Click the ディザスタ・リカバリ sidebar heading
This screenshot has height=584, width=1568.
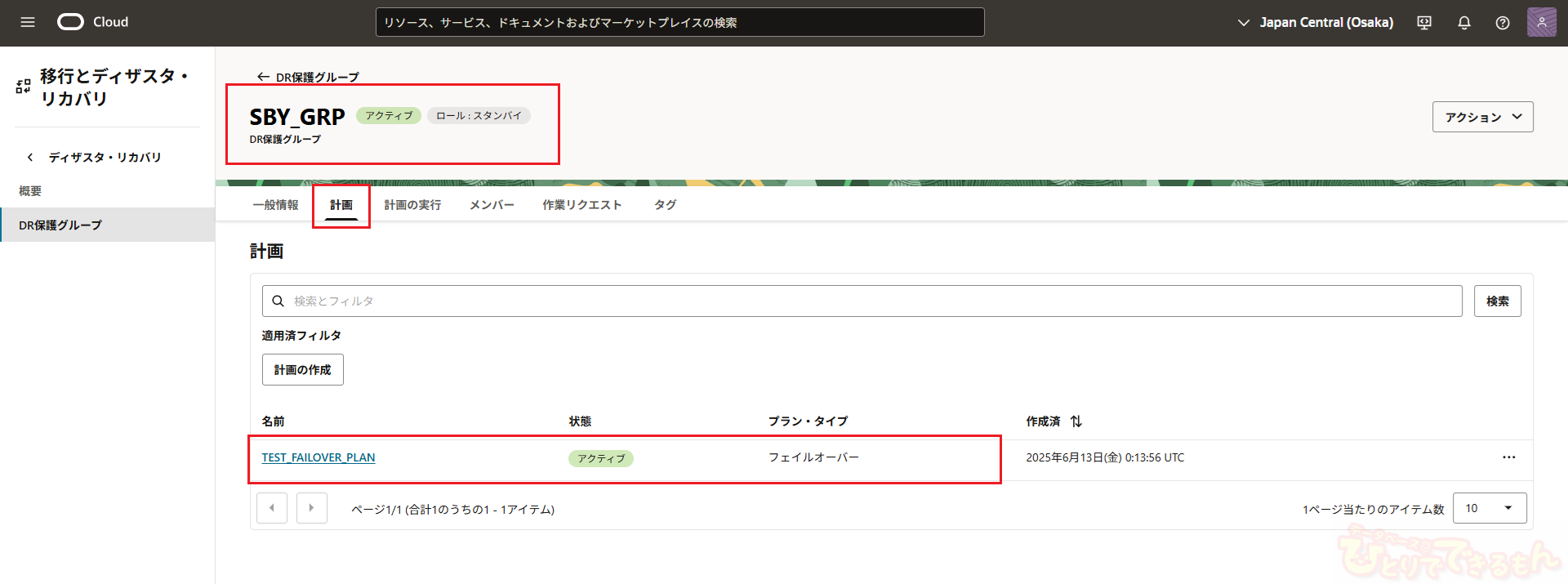pyautogui.click(x=105, y=157)
